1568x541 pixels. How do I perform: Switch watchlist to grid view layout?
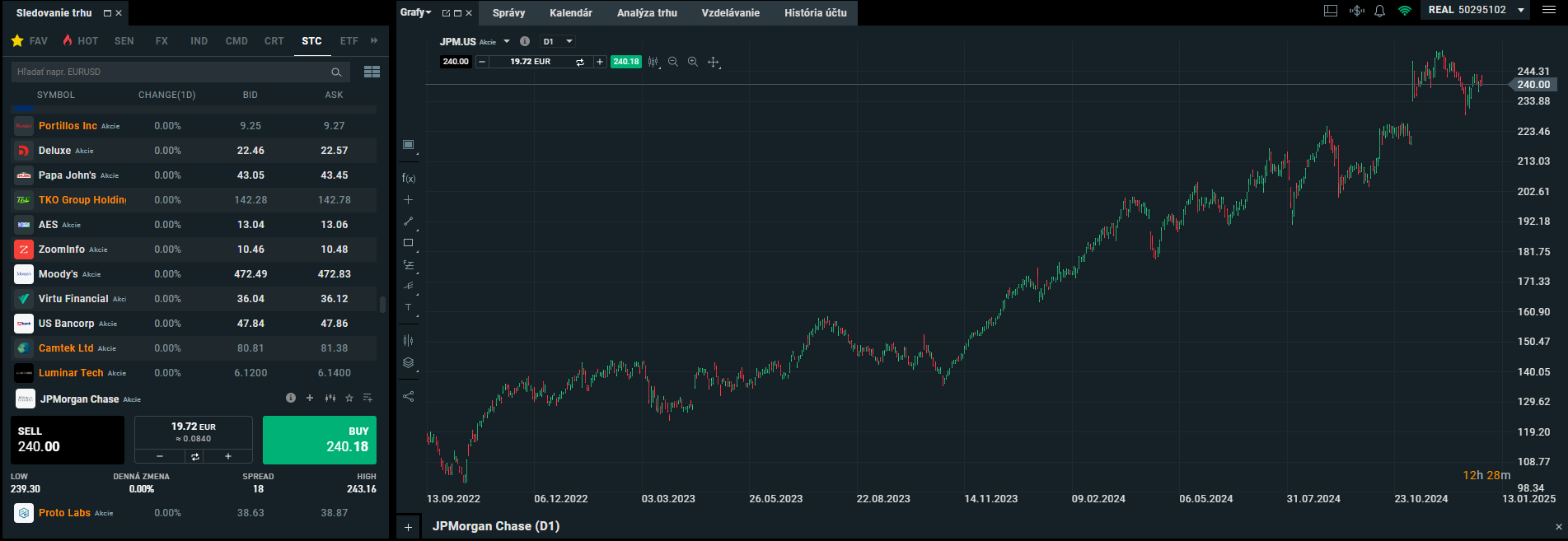(x=372, y=72)
